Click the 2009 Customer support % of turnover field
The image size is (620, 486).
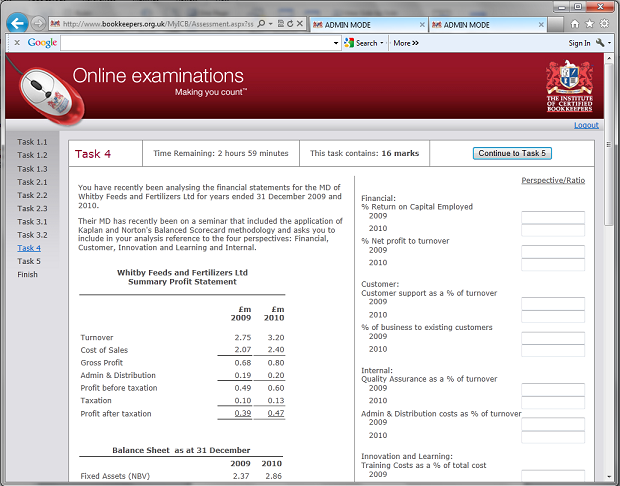click(x=553, y=304)
